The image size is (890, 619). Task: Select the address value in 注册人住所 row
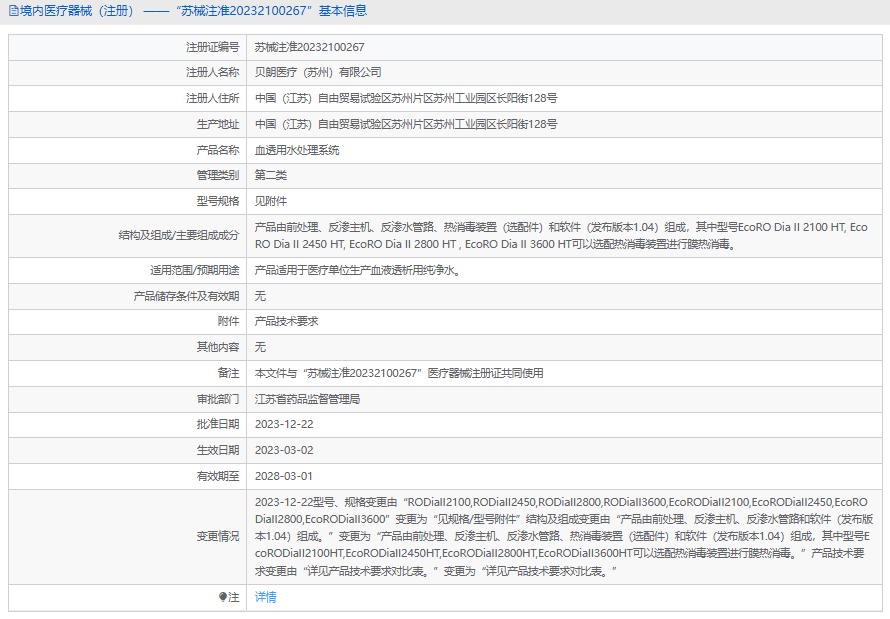click(406, 98)
